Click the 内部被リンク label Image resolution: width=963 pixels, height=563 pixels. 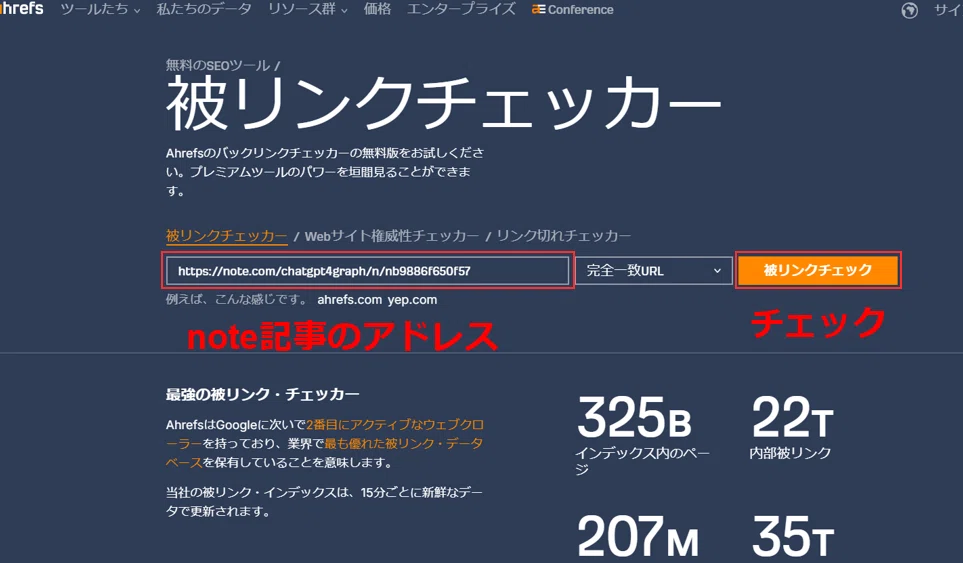point(790,453)
